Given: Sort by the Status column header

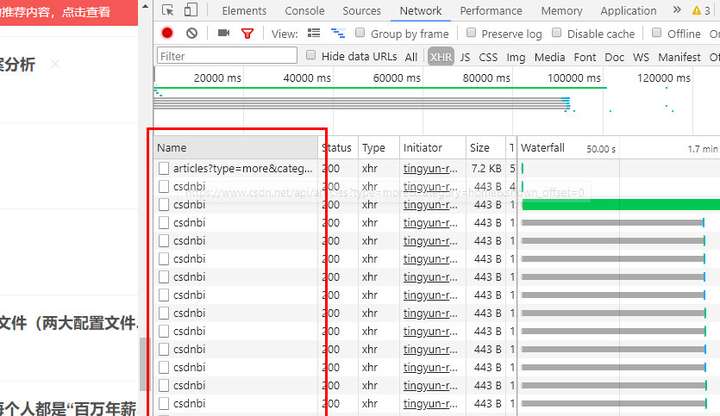Looking at the screenshot, I should [x=338, y=147].
